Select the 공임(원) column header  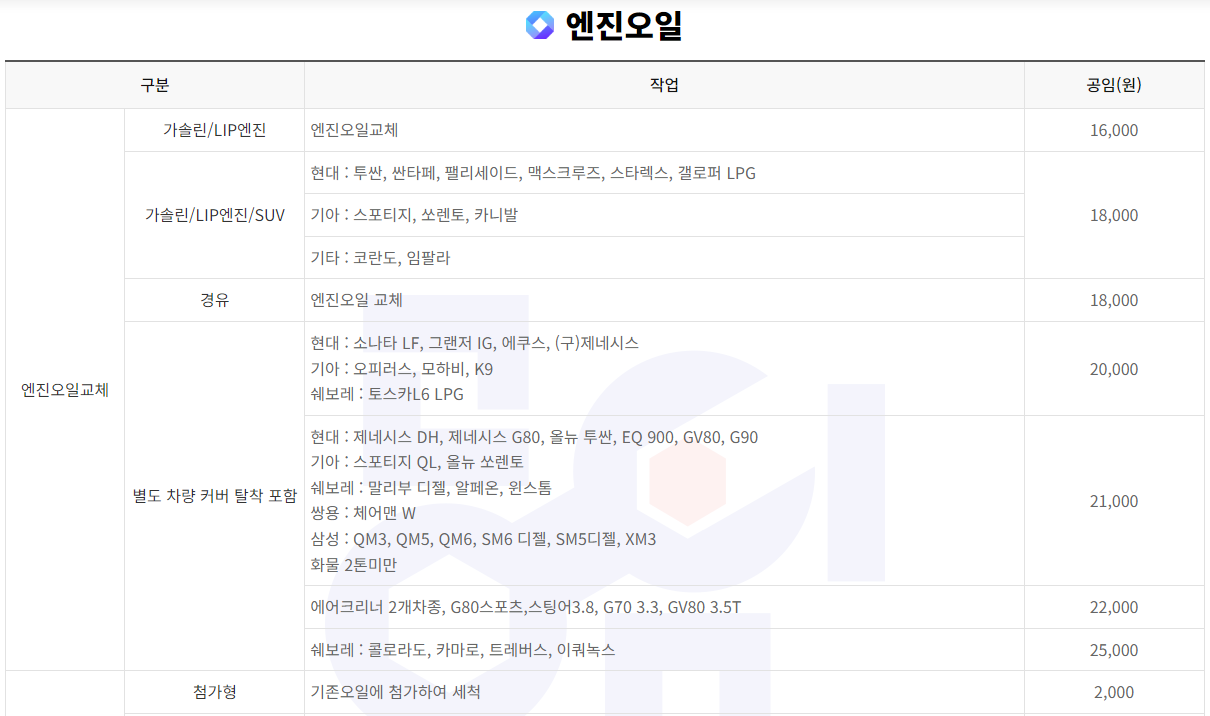pyautogui.click(x=1114, y=85)
